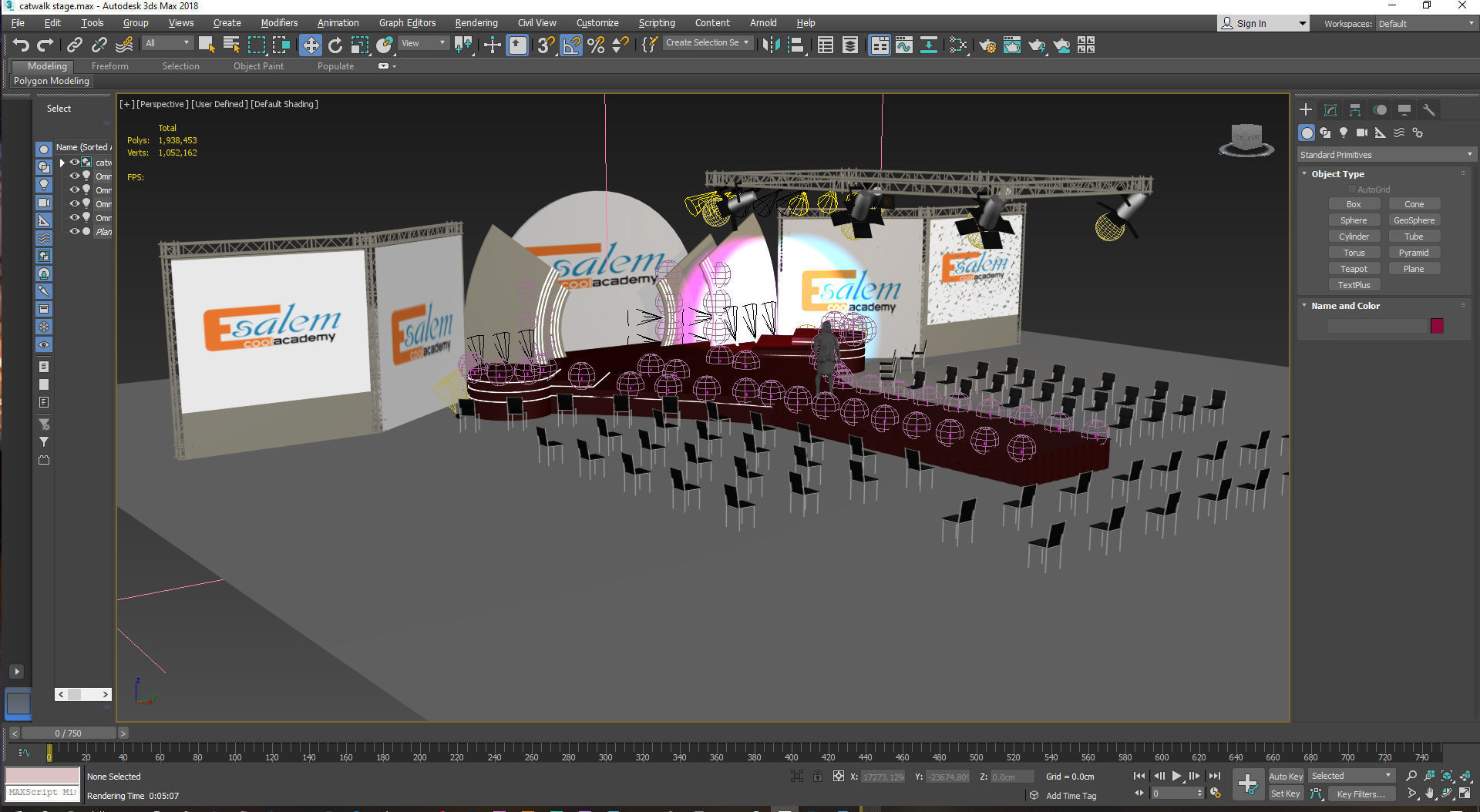Toggle Percent Snap button
The width and height of the screenshot is (1480, 812).
pyautogui.click(x=596, y=45)
